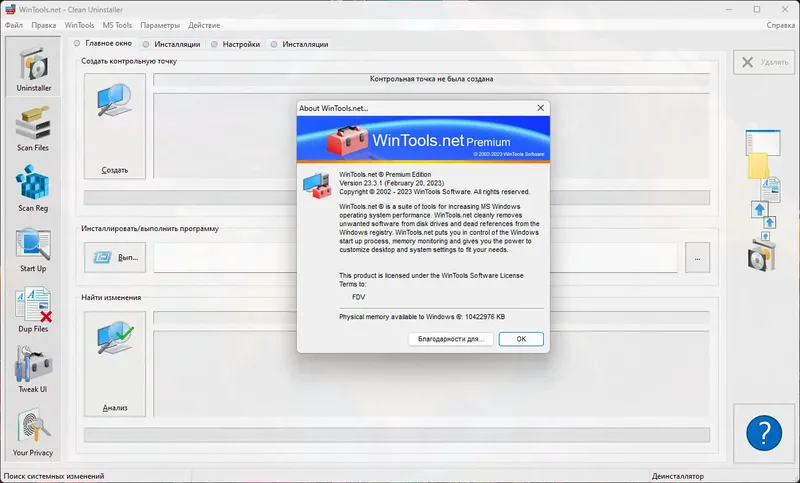Click the 'WinTools.net ® Premium Edition' line
This screenshot has width=800, height=483.
coord(385,174)
